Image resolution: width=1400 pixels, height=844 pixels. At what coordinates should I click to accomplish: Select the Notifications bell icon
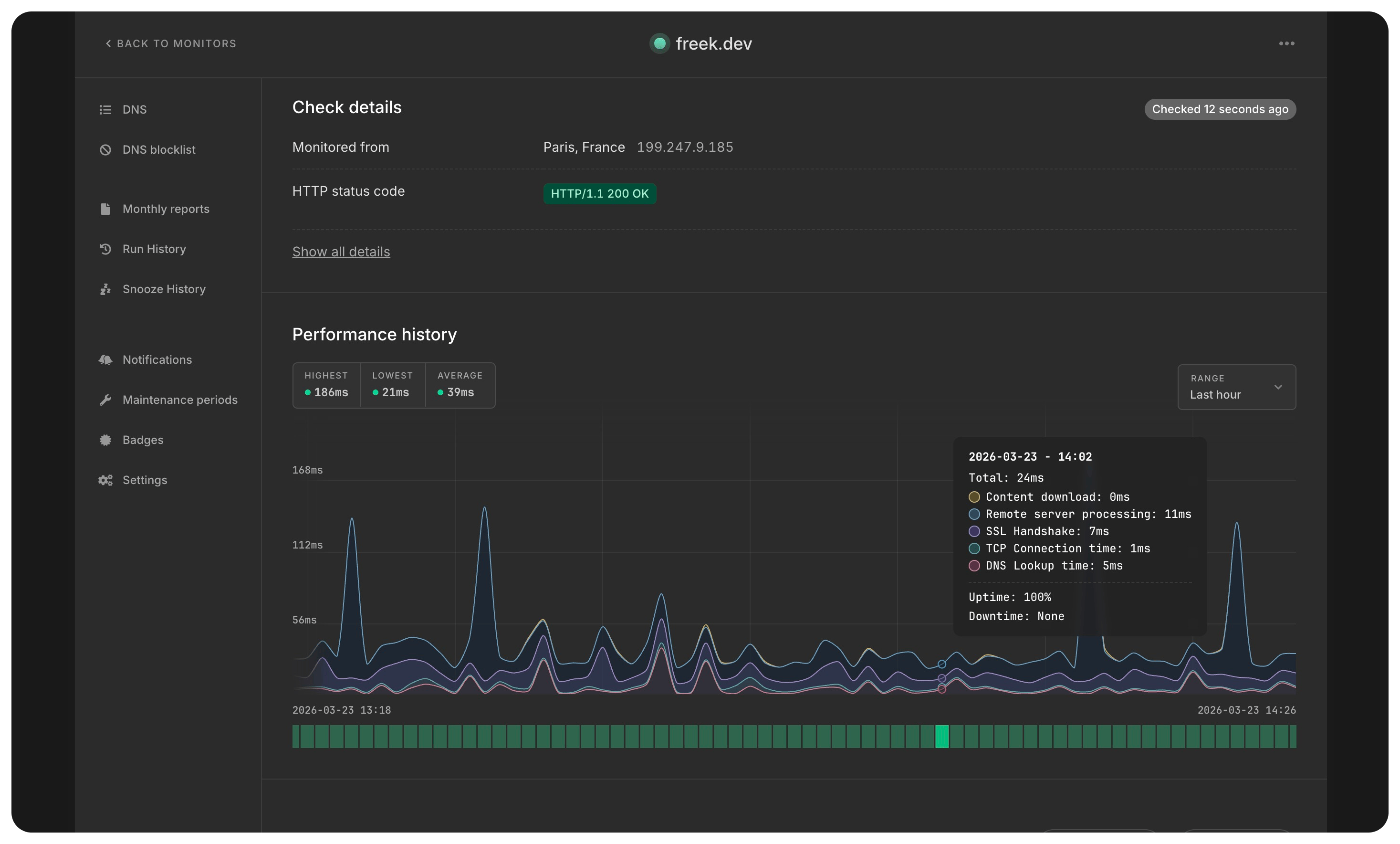(x=105, y=360)
